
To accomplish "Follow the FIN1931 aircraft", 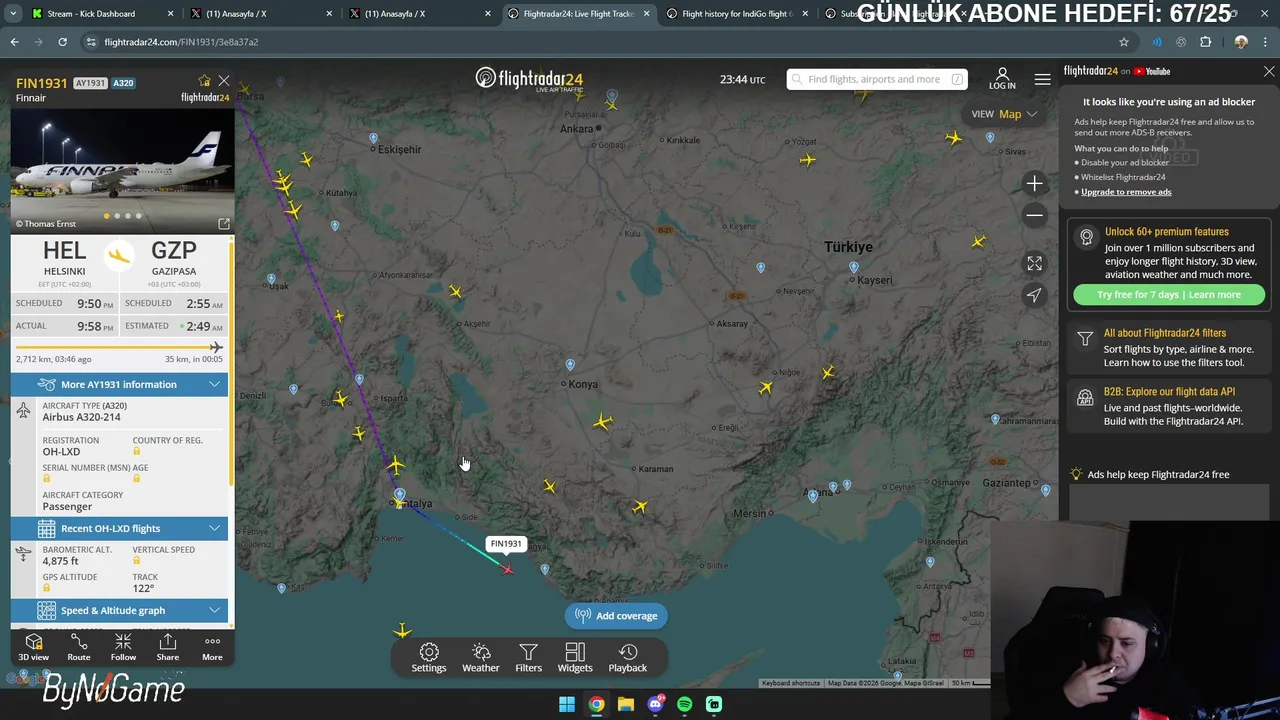I will [x=123, y=647].
